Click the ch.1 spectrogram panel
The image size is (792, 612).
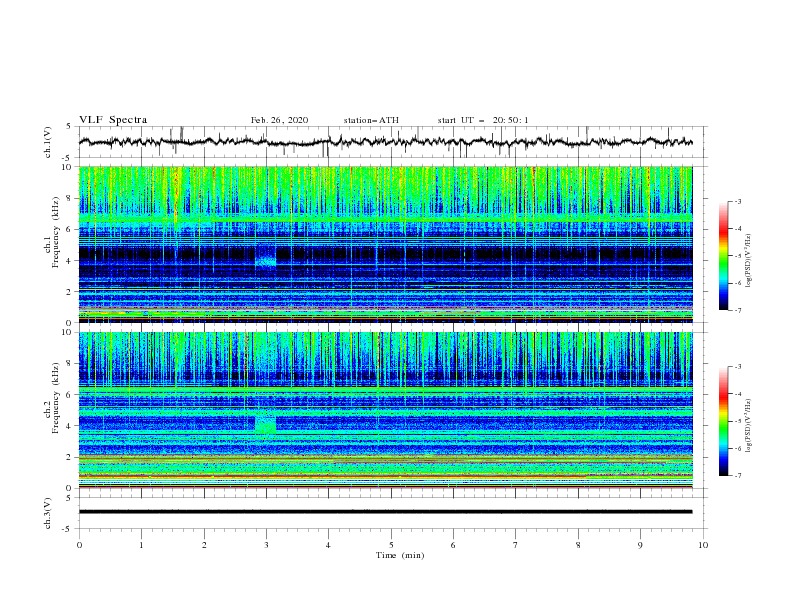point(385,244)
